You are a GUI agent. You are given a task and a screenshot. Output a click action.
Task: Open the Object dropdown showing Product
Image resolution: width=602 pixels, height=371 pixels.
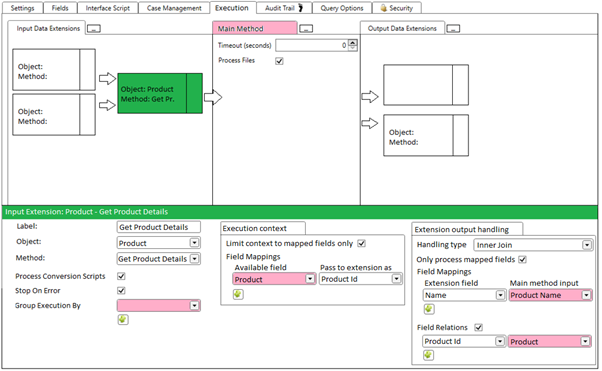coord(159,243)
